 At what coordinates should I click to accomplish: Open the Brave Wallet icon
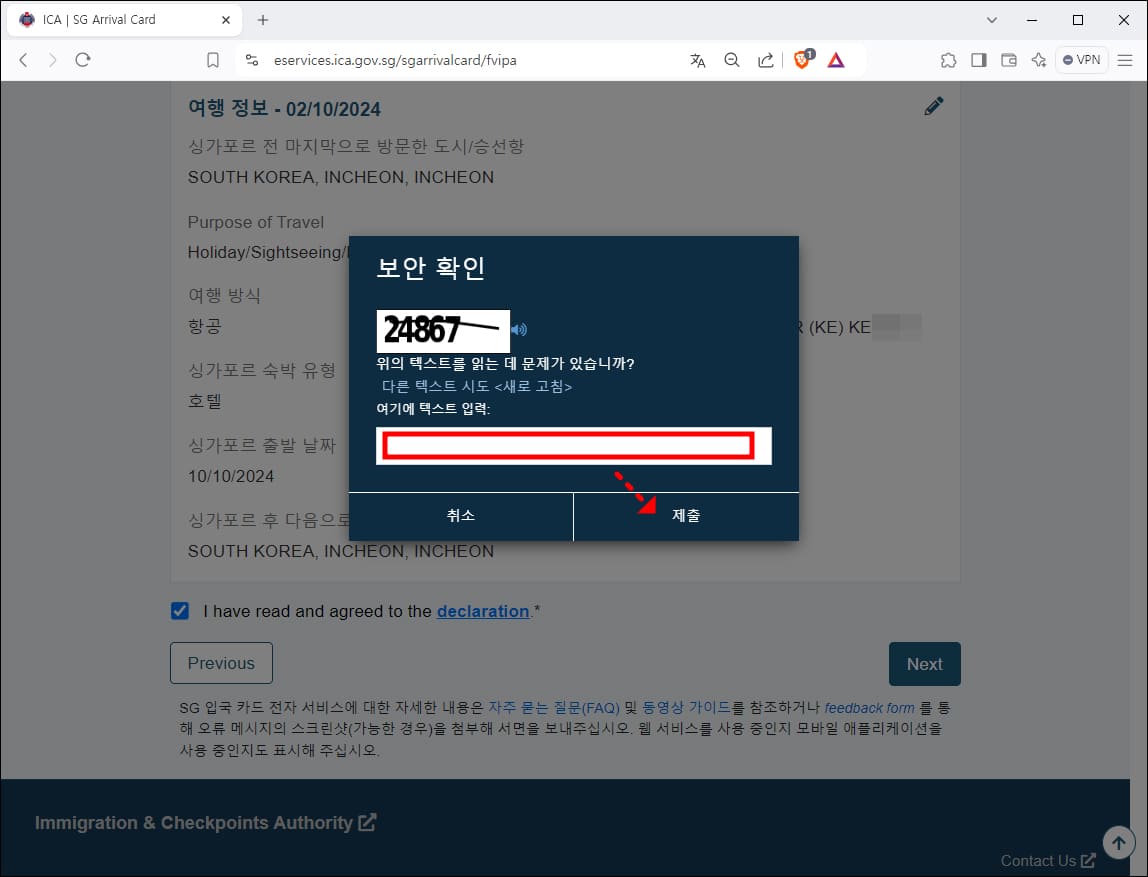coord(1009,60)
